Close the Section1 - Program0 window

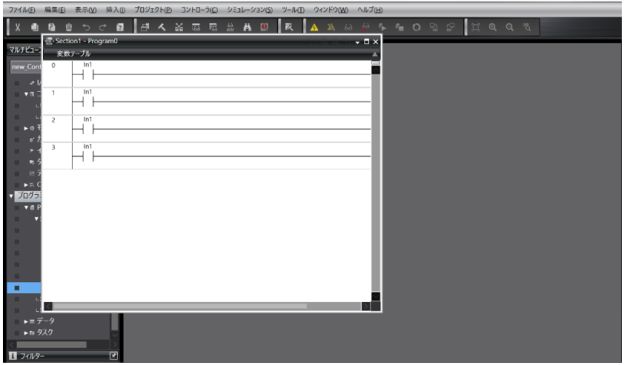click(375, 42)
